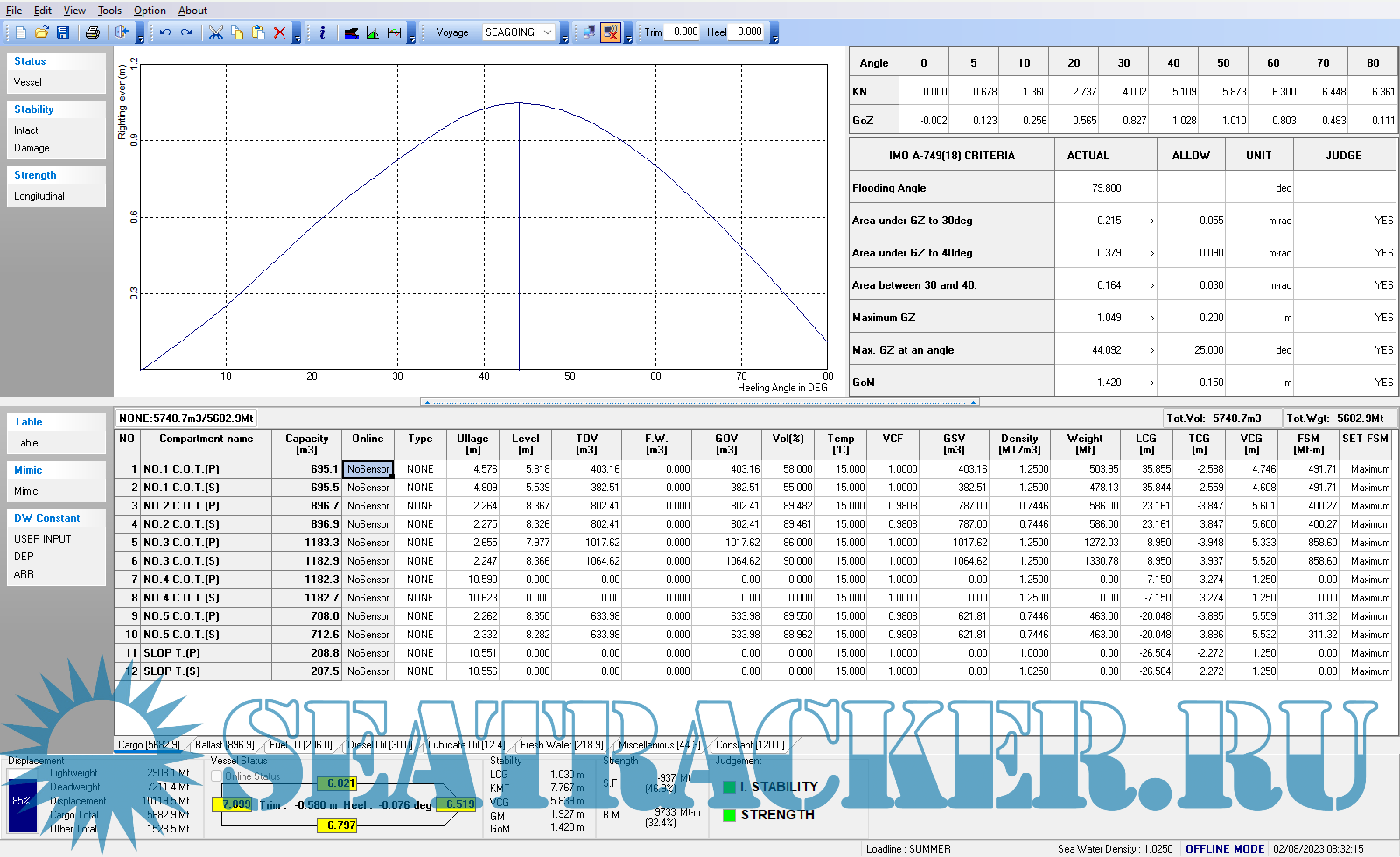
Task: Click the ship vessel status toolbar icon
Action: pos(351,32)
